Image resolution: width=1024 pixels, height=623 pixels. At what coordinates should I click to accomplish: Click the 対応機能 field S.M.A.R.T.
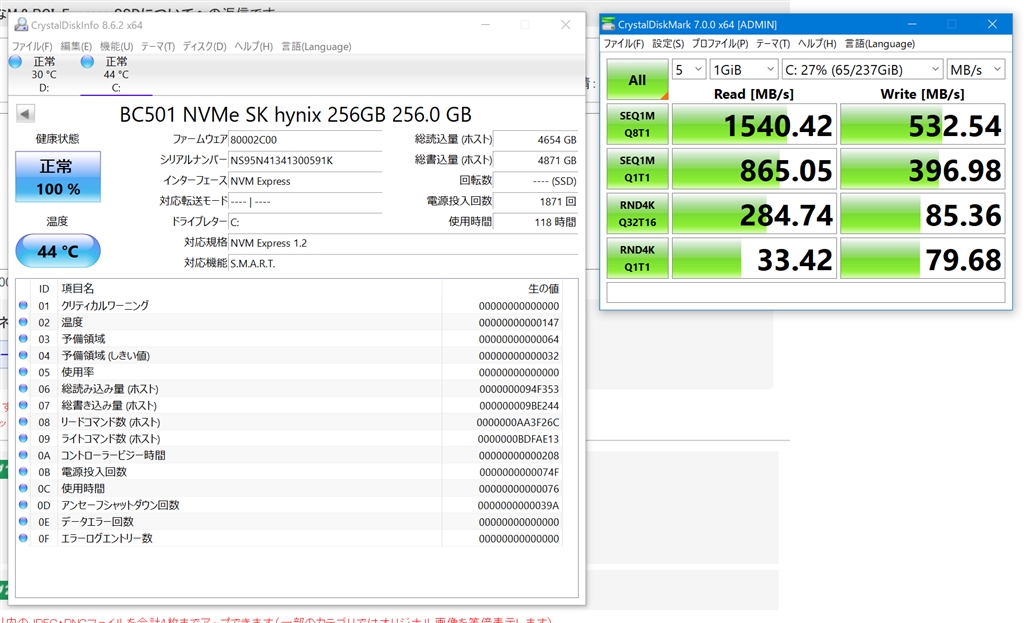(403, 263)
